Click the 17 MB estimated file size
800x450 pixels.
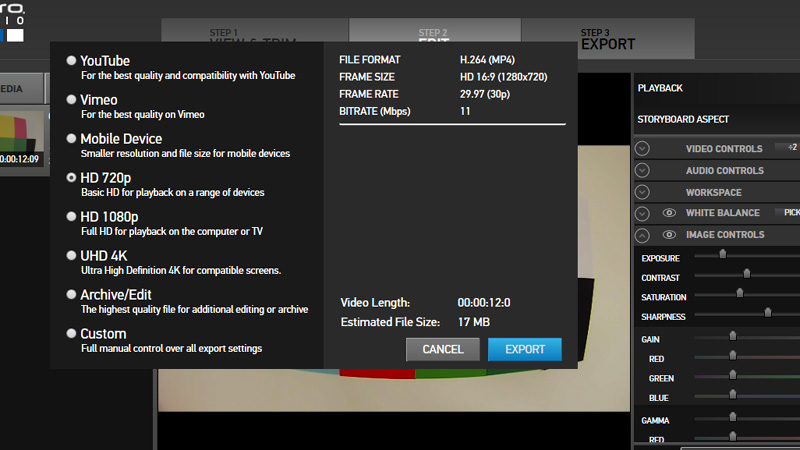[x=473, y=322]
